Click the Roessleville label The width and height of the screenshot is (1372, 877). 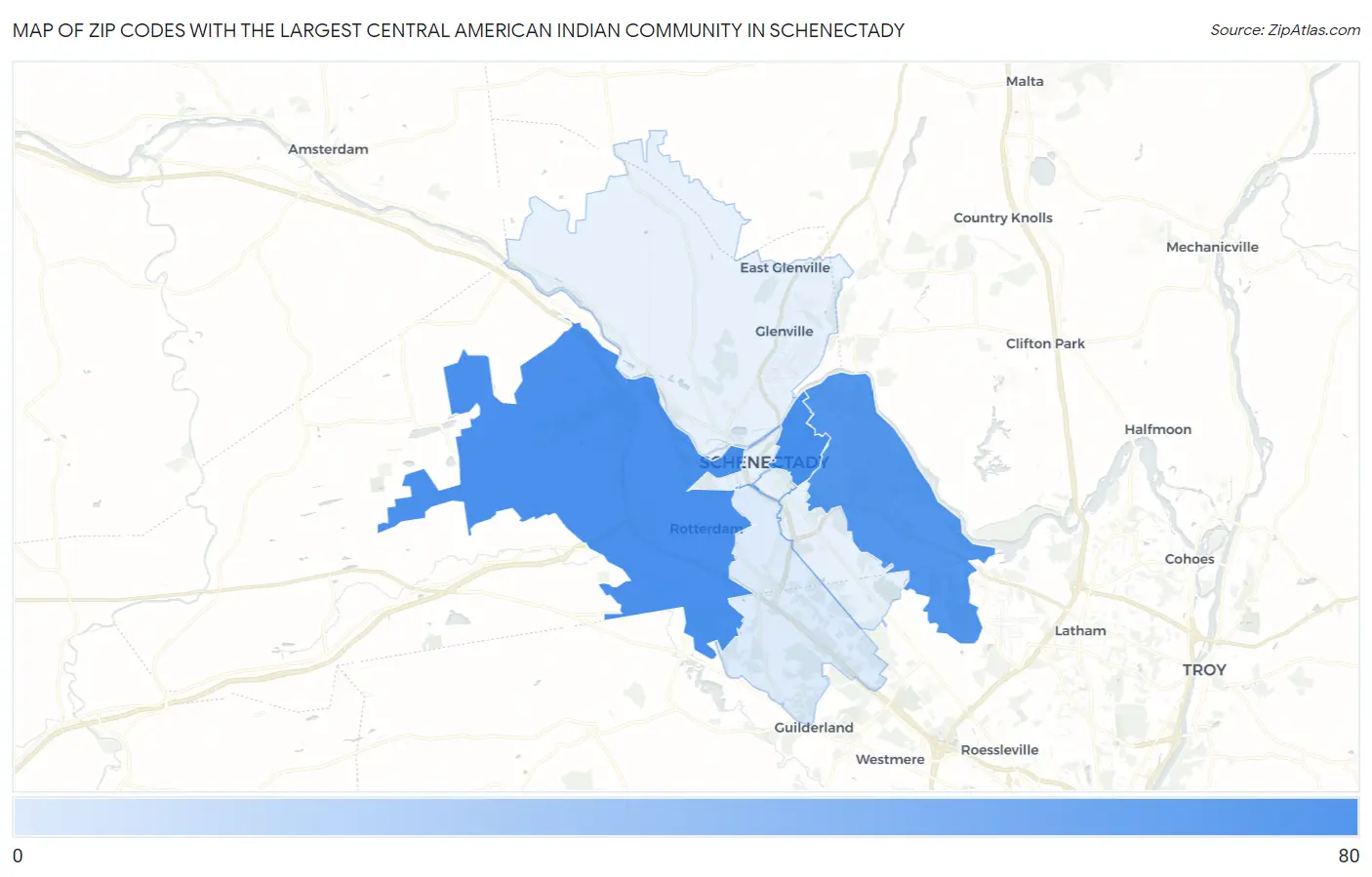click(999, 750)
